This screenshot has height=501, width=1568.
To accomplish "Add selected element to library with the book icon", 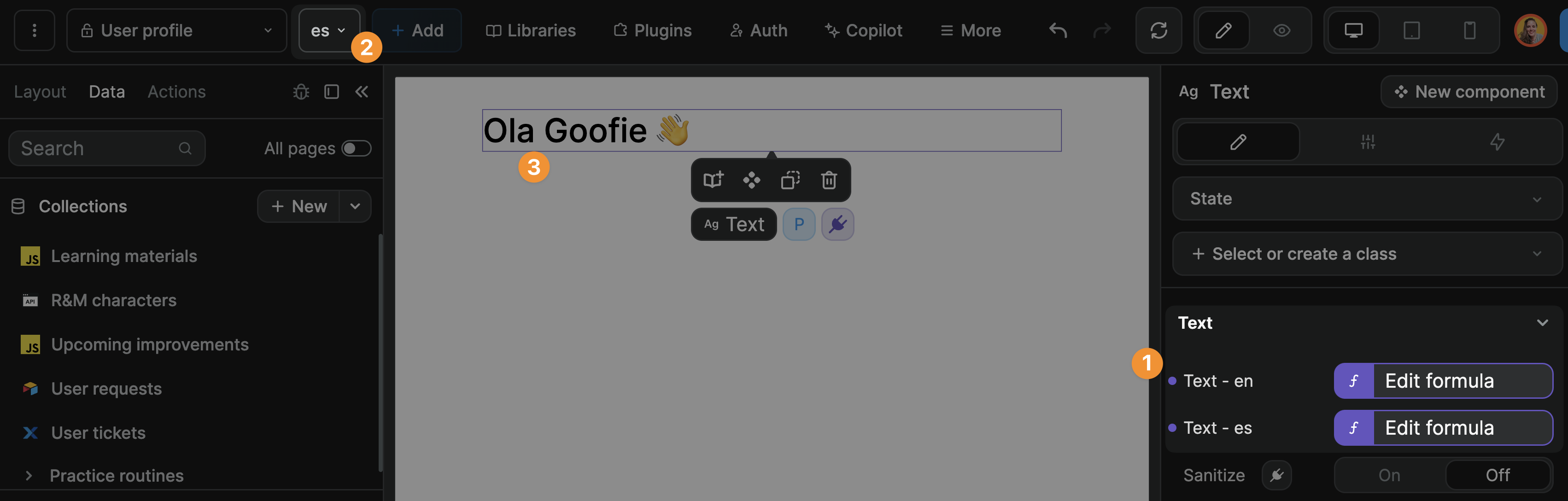I will coord(714,180).
